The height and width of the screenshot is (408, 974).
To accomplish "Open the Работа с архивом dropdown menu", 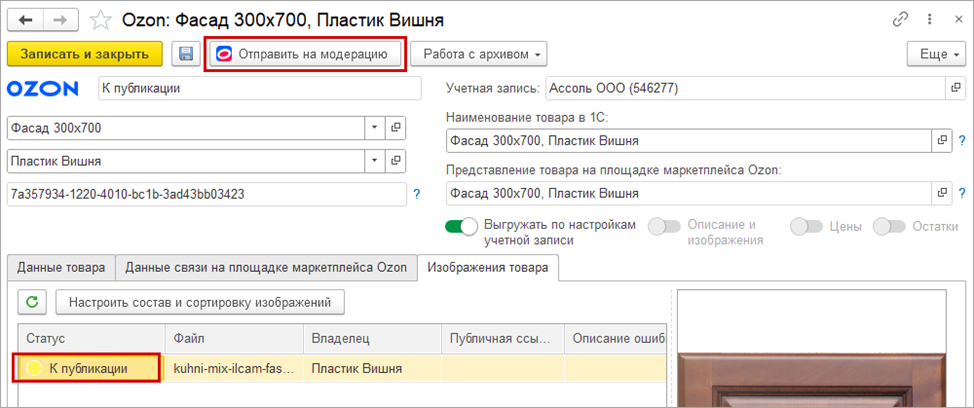I will (x=479, y=54).
